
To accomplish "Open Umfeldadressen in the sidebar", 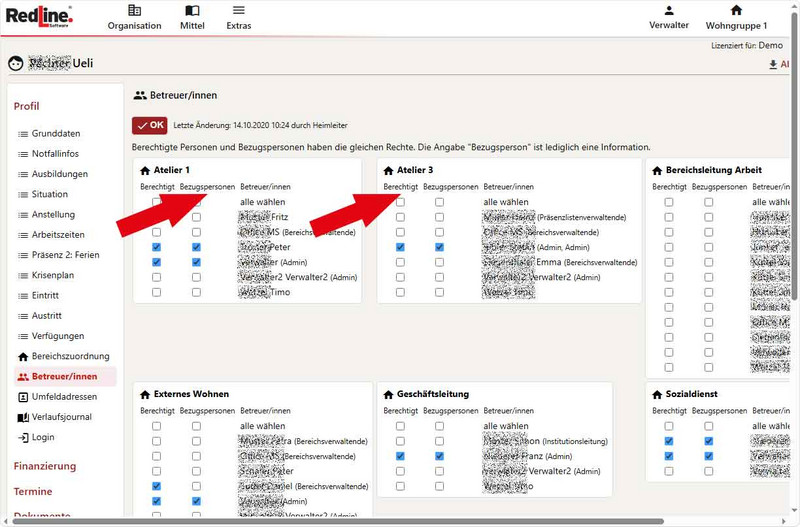I will point(64,397).
